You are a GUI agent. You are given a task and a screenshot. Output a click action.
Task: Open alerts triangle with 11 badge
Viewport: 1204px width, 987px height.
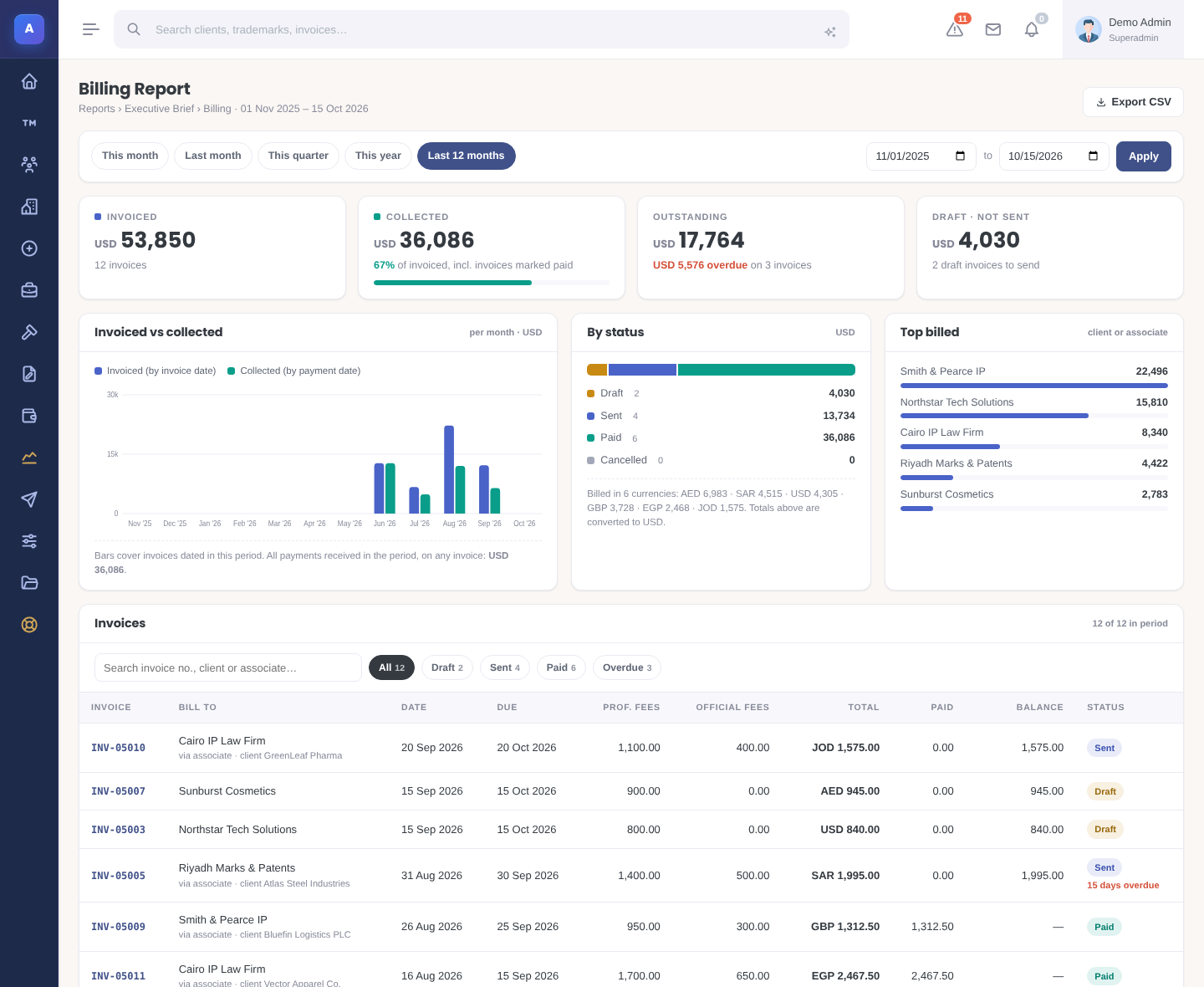coord(955,29)
